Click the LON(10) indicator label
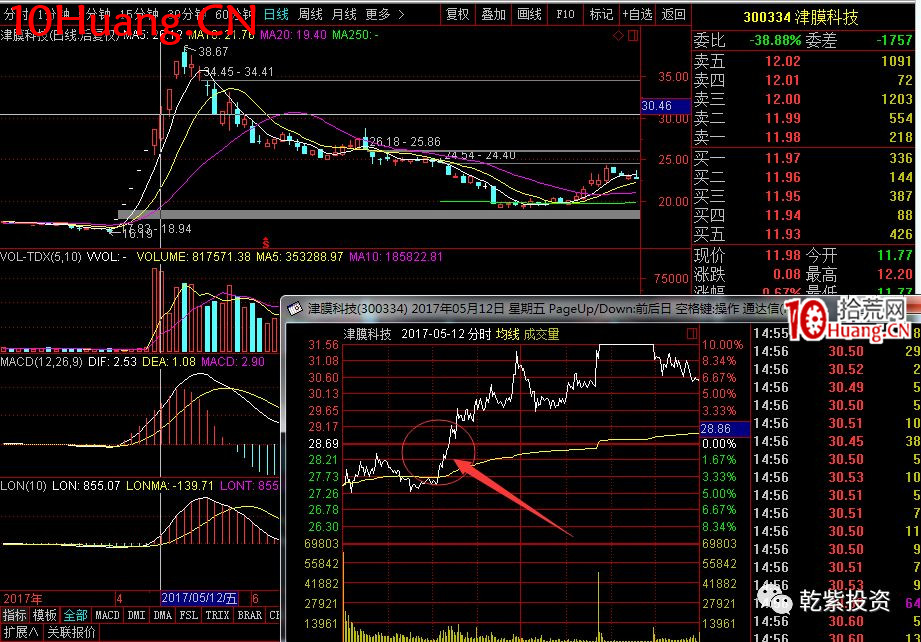Viewport: 921px width, 642px height. [x=23, y=486]
